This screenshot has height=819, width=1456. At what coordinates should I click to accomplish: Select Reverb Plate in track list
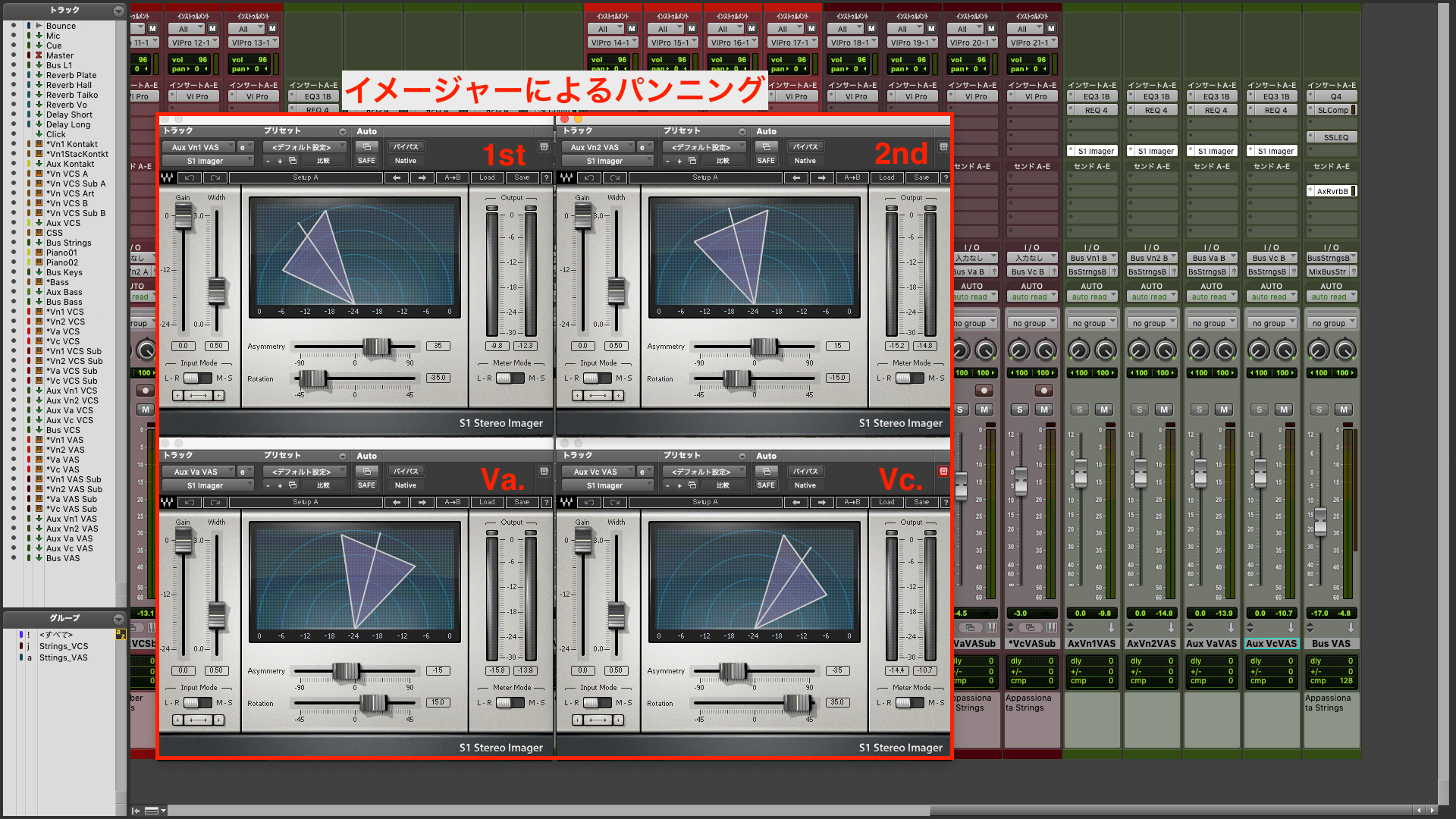tap(71, 75)
